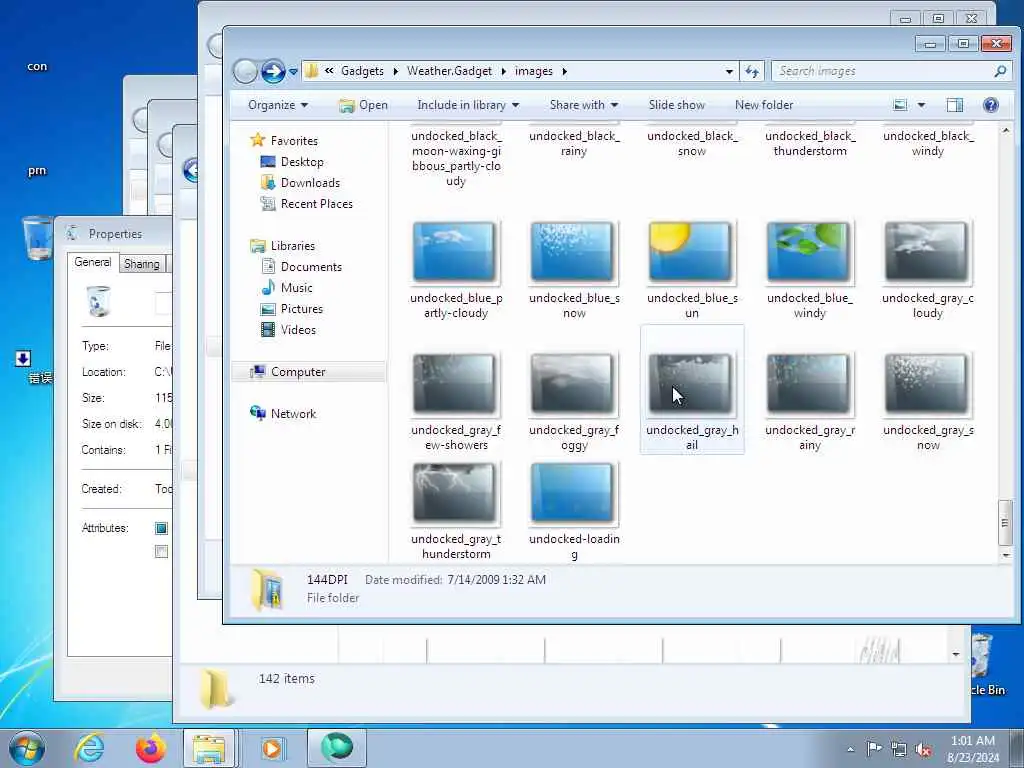Click the file list scroll down arrow
This screenshot has height=768, width=1024.
click(x=1006, y=555)
